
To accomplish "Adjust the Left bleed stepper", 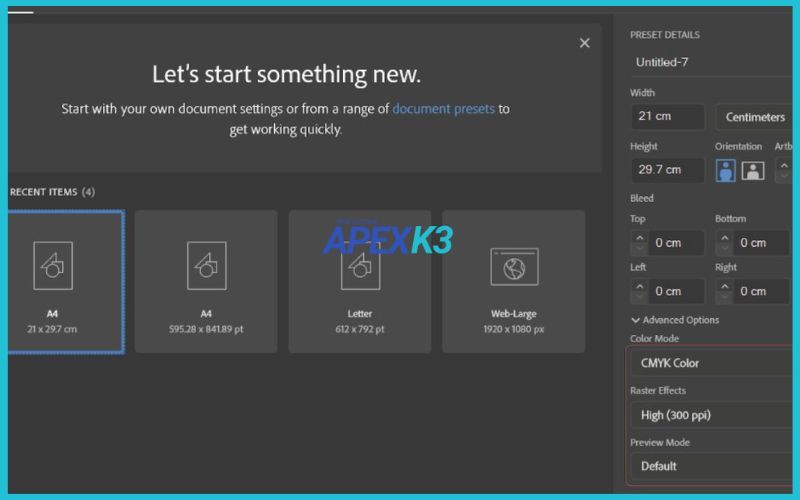I will (638, 291).
